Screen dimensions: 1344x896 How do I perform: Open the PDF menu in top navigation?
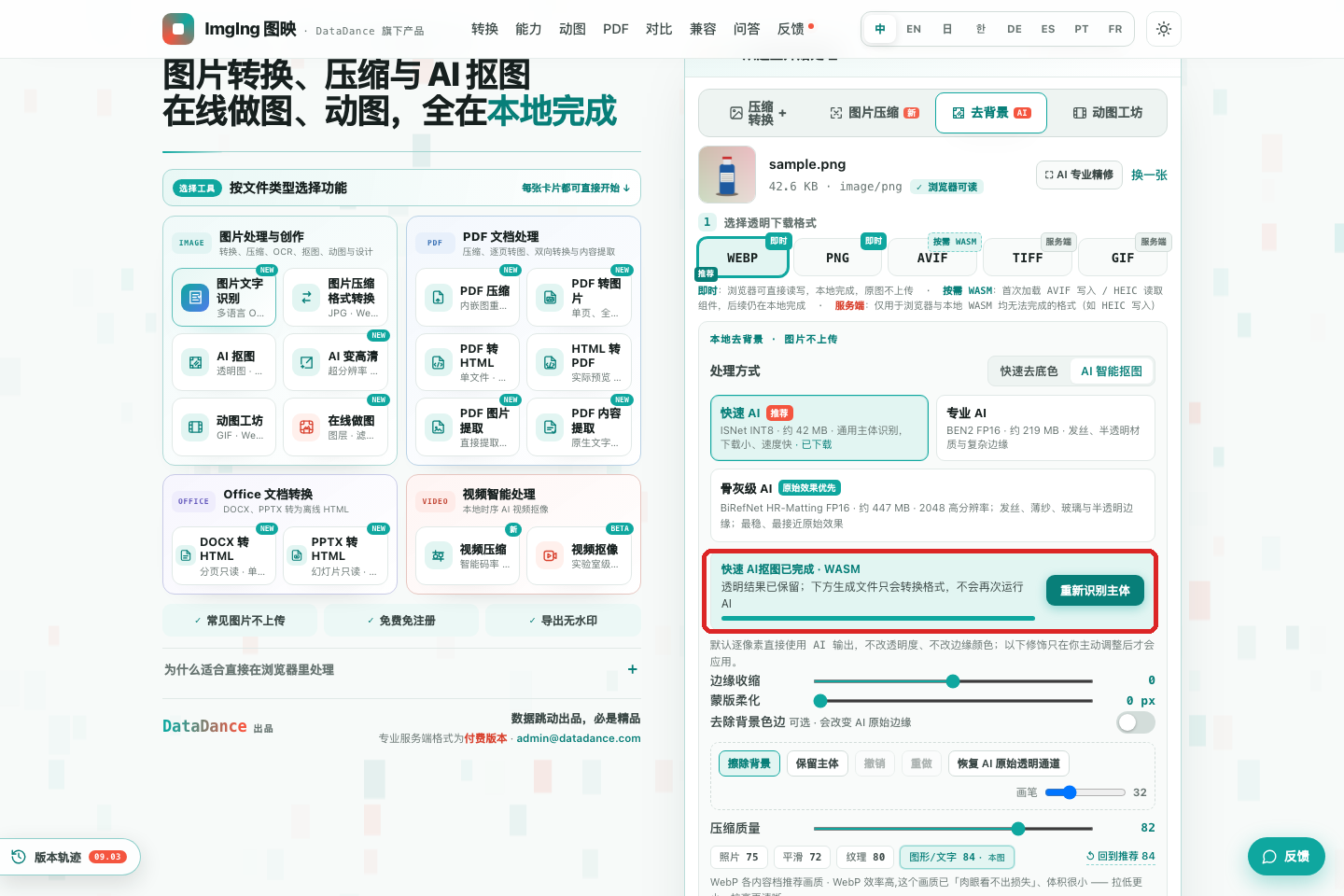coord(616,29)
